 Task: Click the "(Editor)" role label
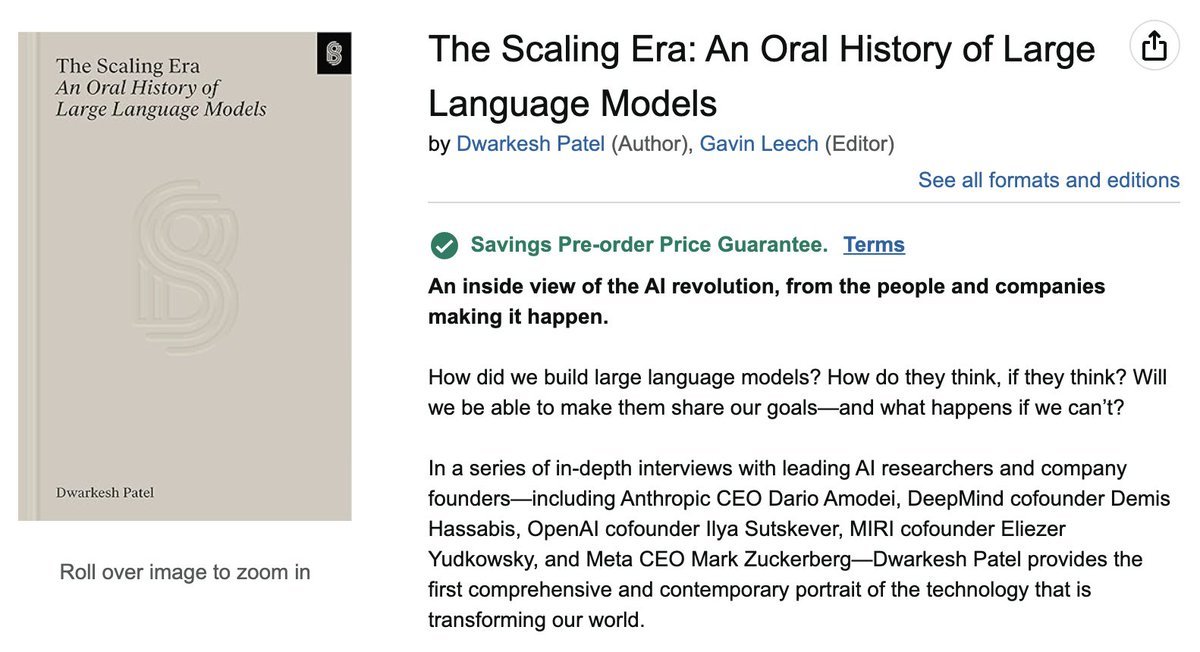[x=859, y=143]
